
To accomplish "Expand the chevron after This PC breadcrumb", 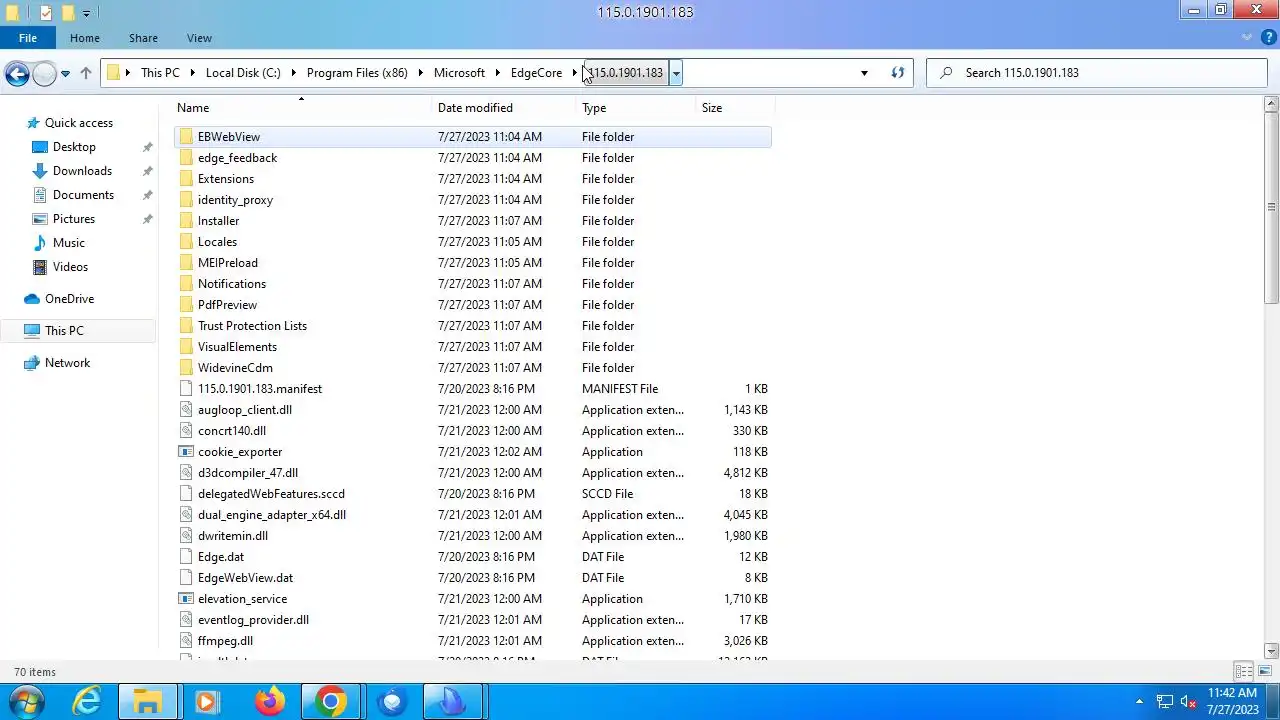I will [x=192, y=73].
